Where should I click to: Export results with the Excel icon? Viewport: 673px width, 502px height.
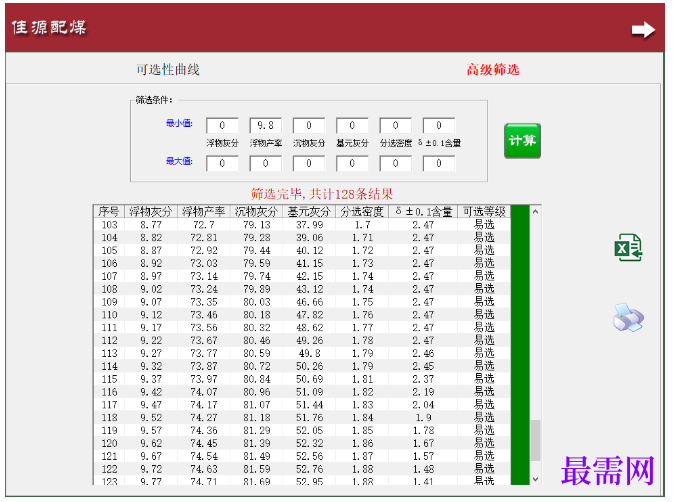pos(628,248)
